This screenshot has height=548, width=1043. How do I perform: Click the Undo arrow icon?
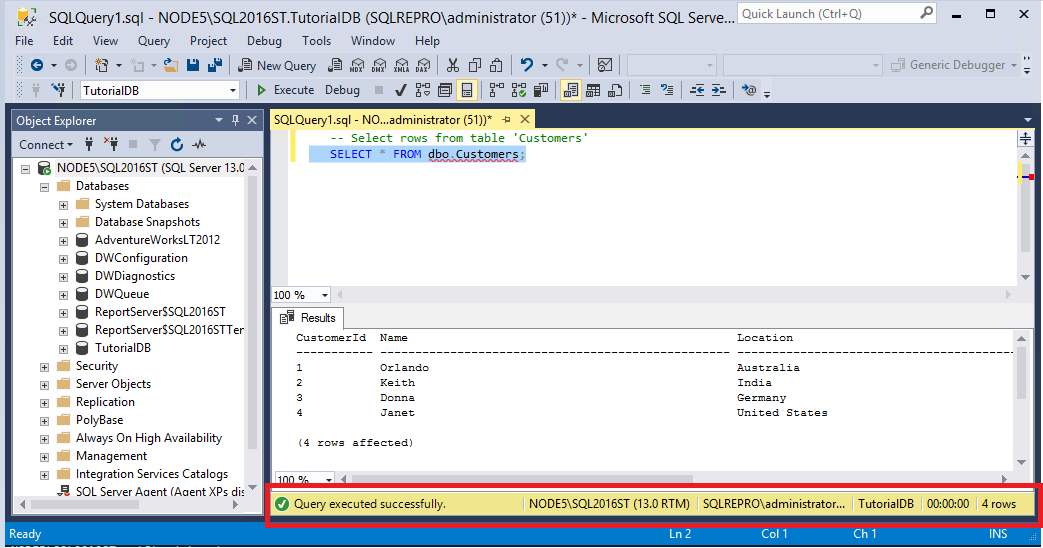[527, 65]
